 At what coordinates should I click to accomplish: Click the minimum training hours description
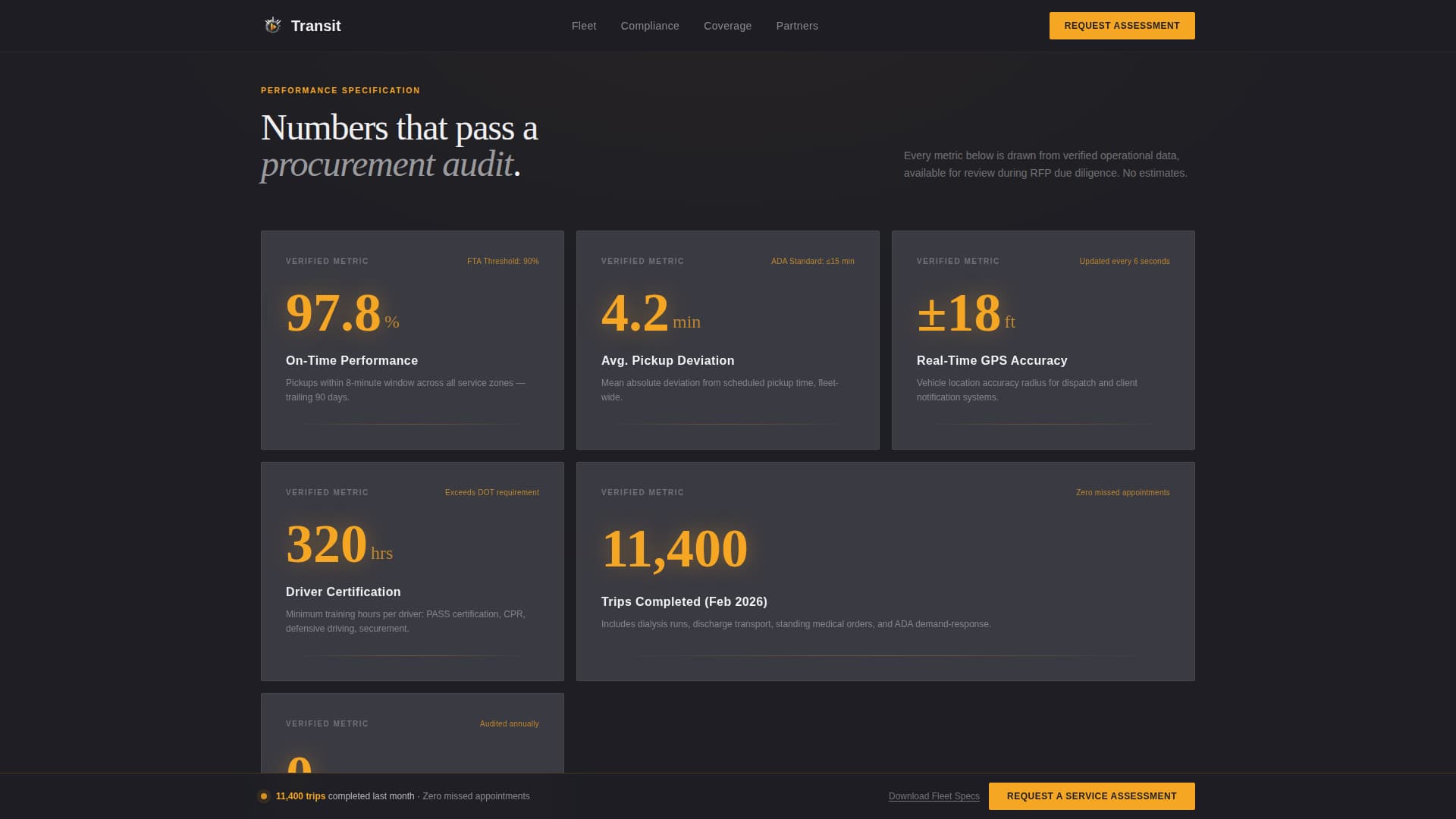pos(406,621)
